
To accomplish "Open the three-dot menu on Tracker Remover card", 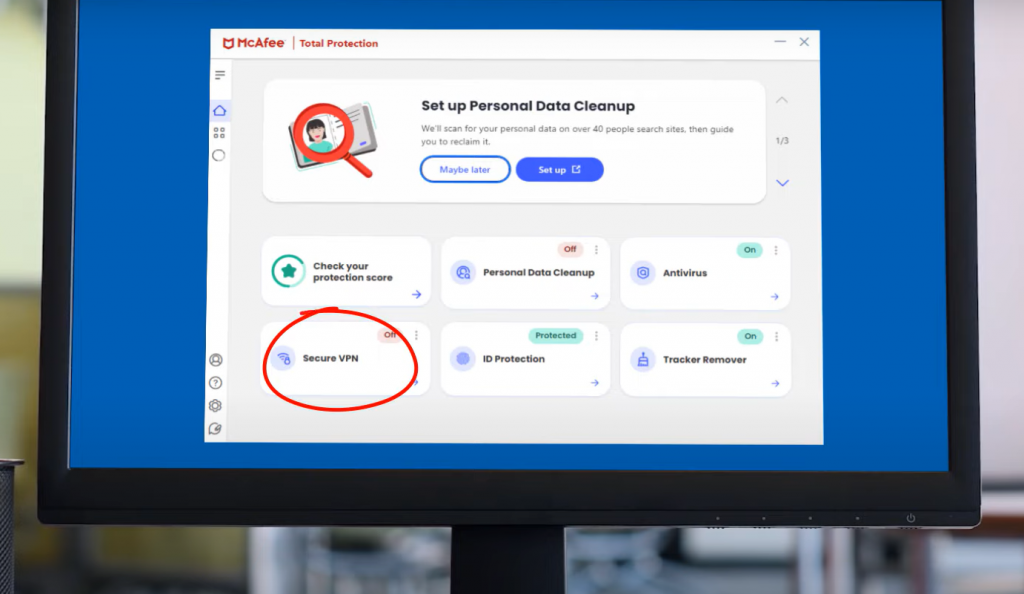I will (776, 336).
